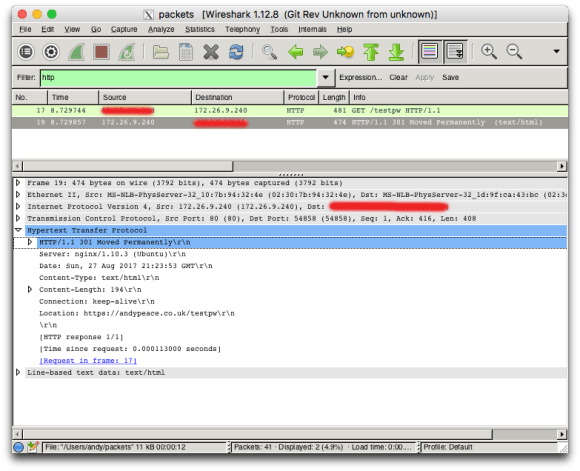The width and height of the screenshot is (580, 471).
Task: Restart the current capture icon
Action: [127, 51]
